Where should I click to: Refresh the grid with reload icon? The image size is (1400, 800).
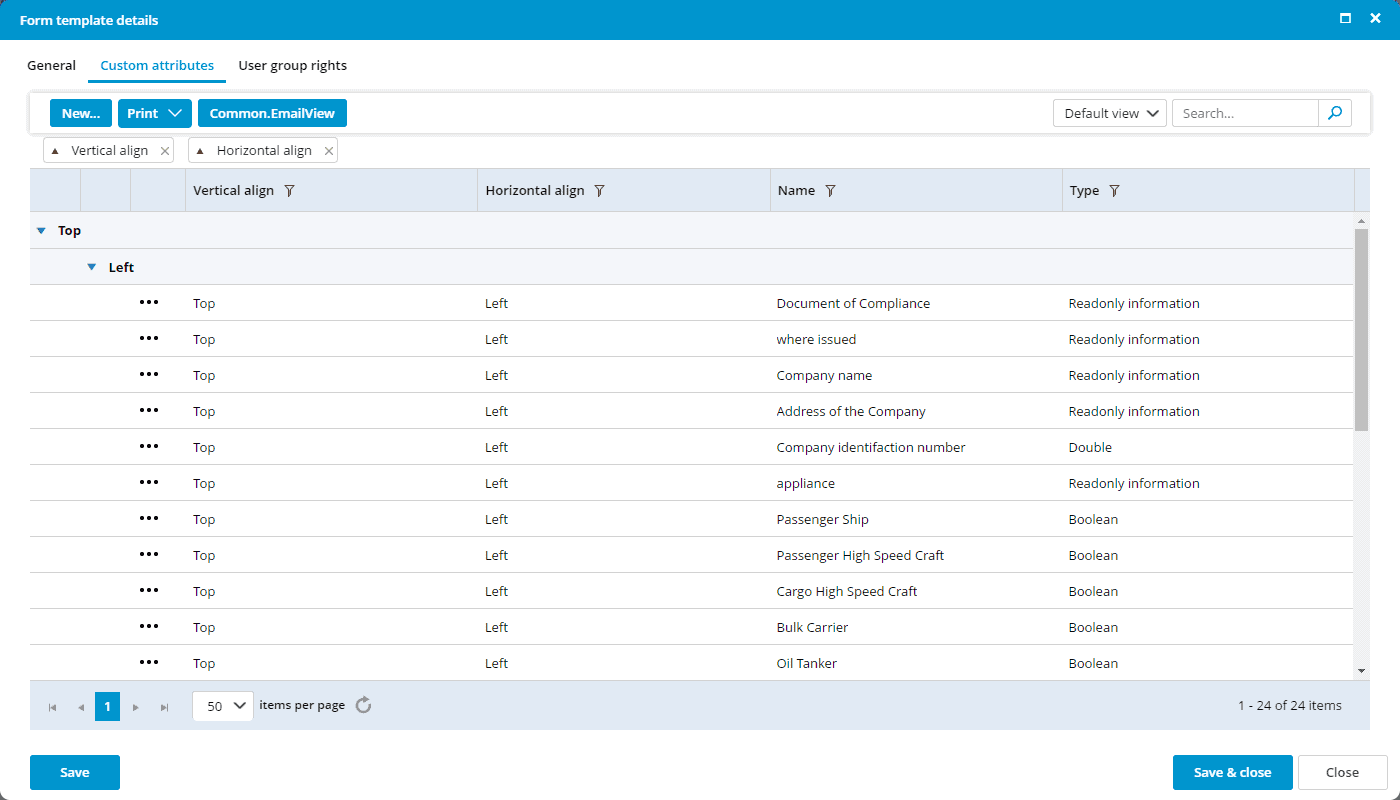[x=364, y=705]
